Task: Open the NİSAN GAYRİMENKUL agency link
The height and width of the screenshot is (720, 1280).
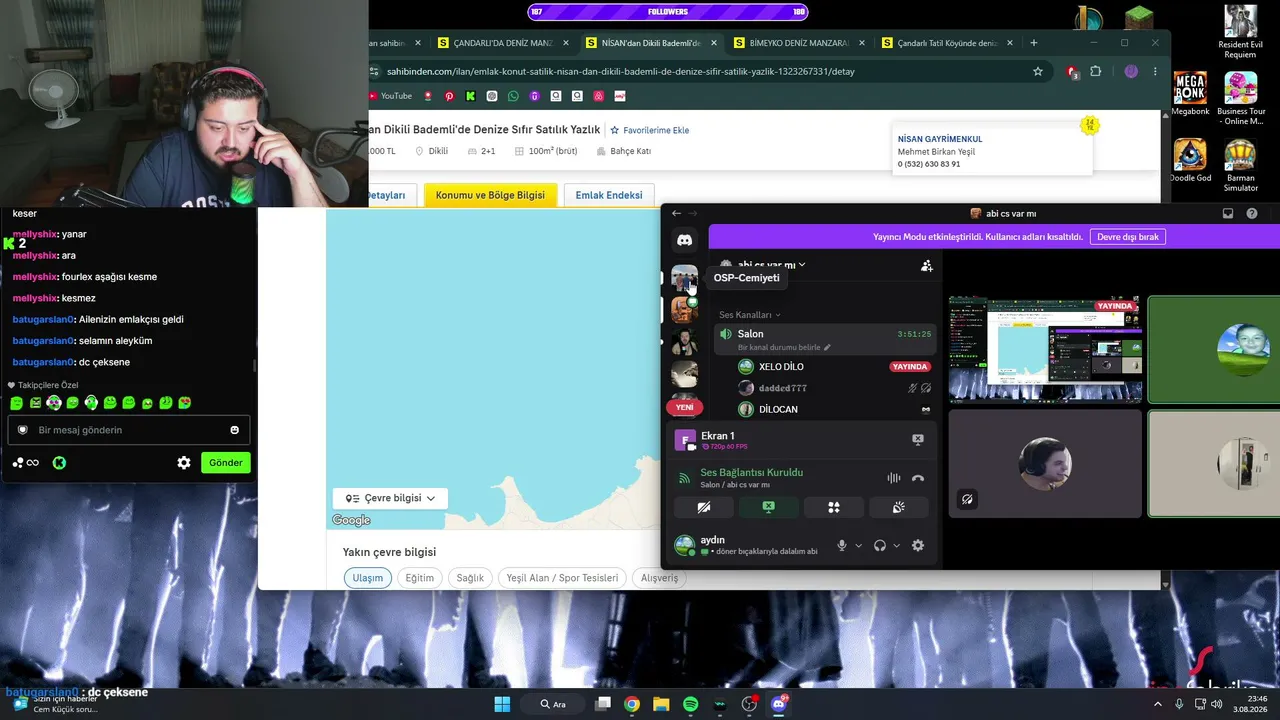Action: pyautogui.click(x=940, y=139)
